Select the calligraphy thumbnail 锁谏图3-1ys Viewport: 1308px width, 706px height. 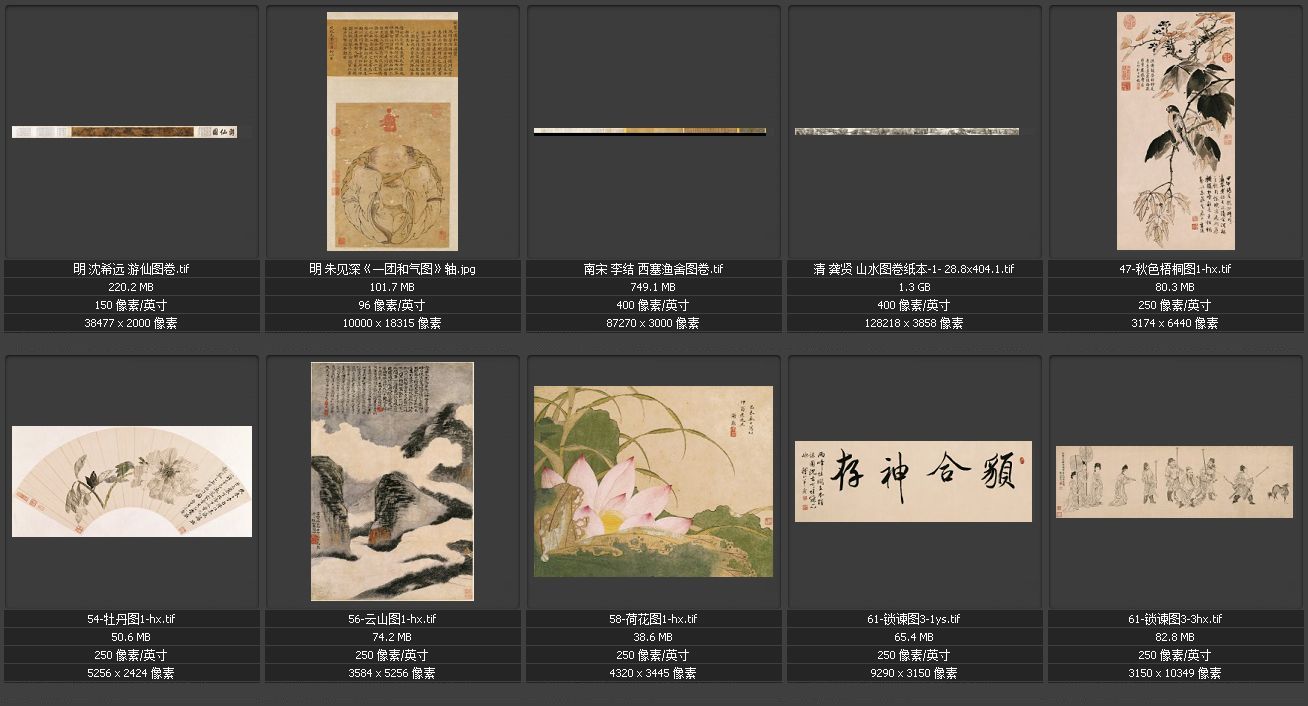[x=913, y=481]
